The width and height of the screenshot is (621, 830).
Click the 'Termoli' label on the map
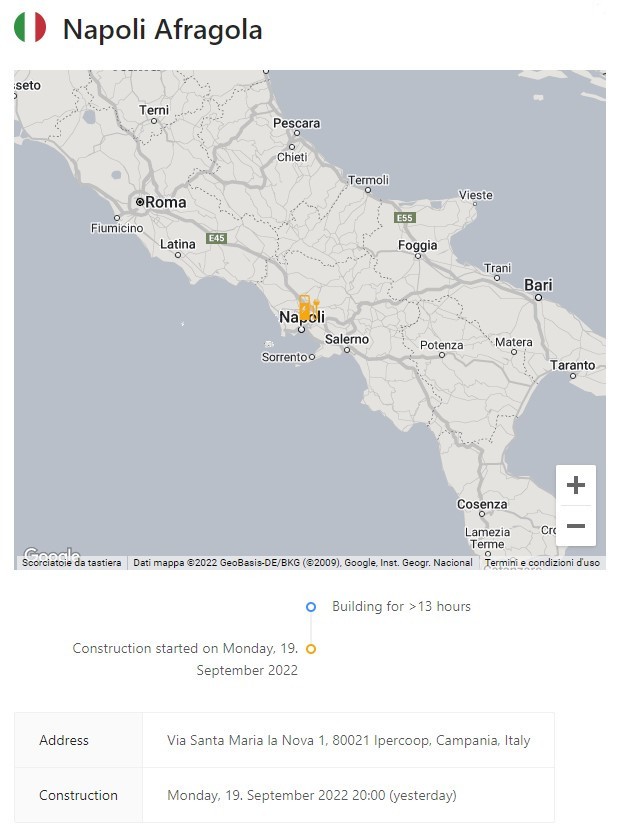click(368, 180)
